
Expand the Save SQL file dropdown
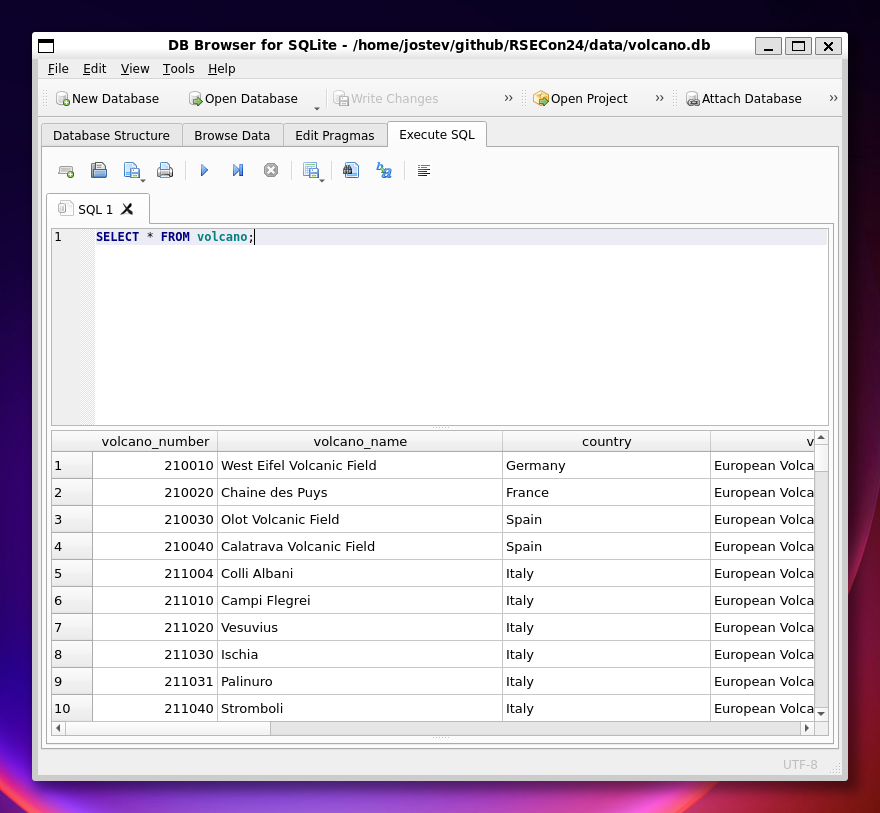143,181
